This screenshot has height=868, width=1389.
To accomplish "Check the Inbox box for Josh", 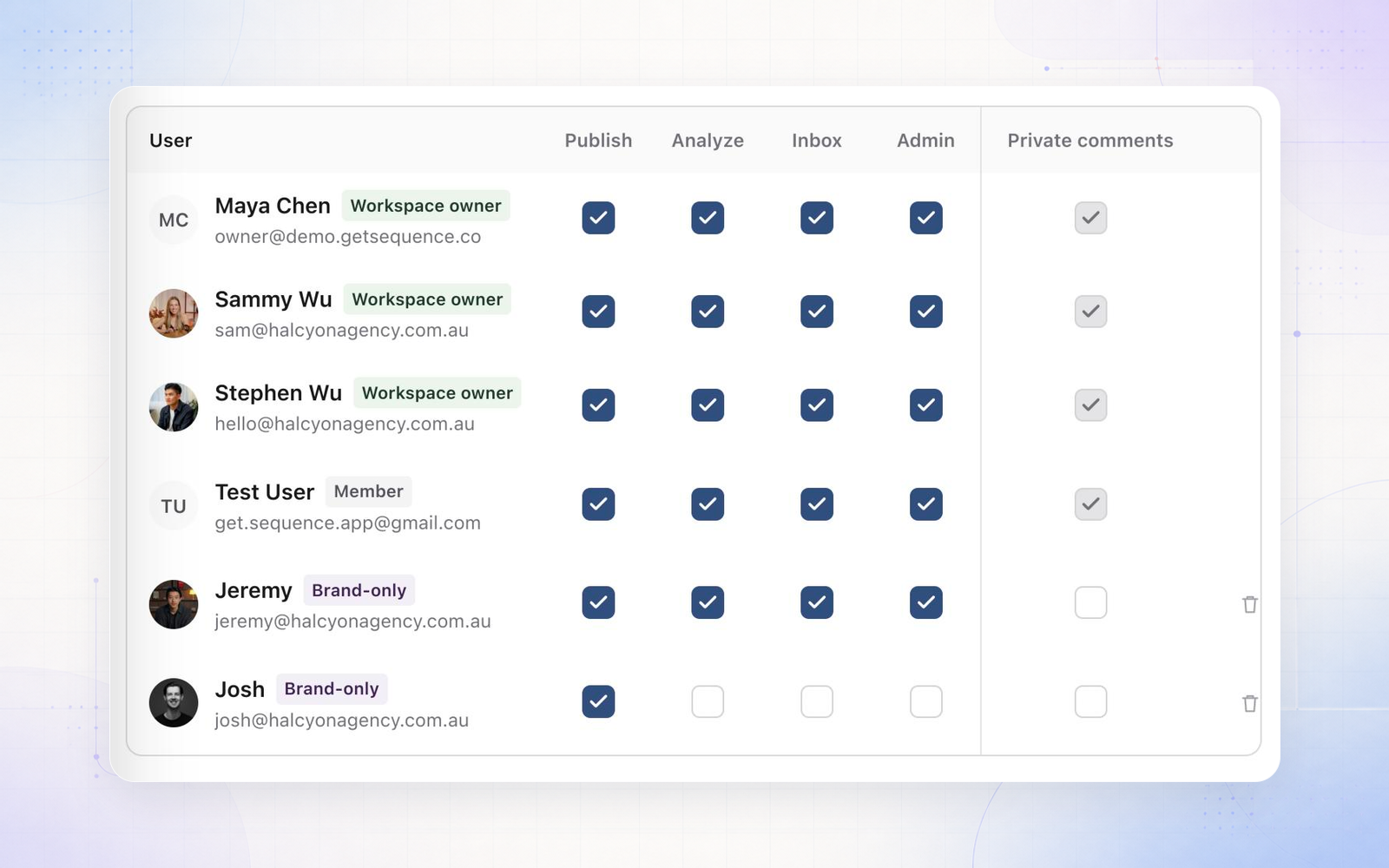I will click(817, 701).
